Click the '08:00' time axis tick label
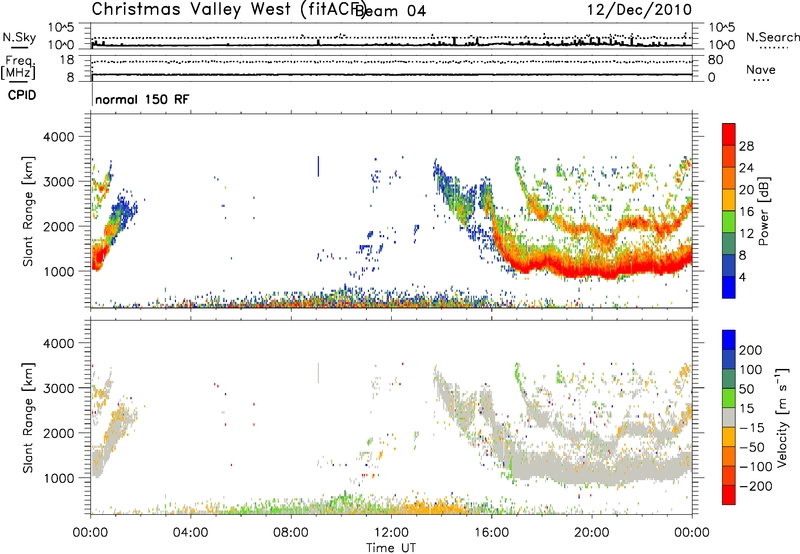This screenshot has height=554, width=800. tap(291, 533)
